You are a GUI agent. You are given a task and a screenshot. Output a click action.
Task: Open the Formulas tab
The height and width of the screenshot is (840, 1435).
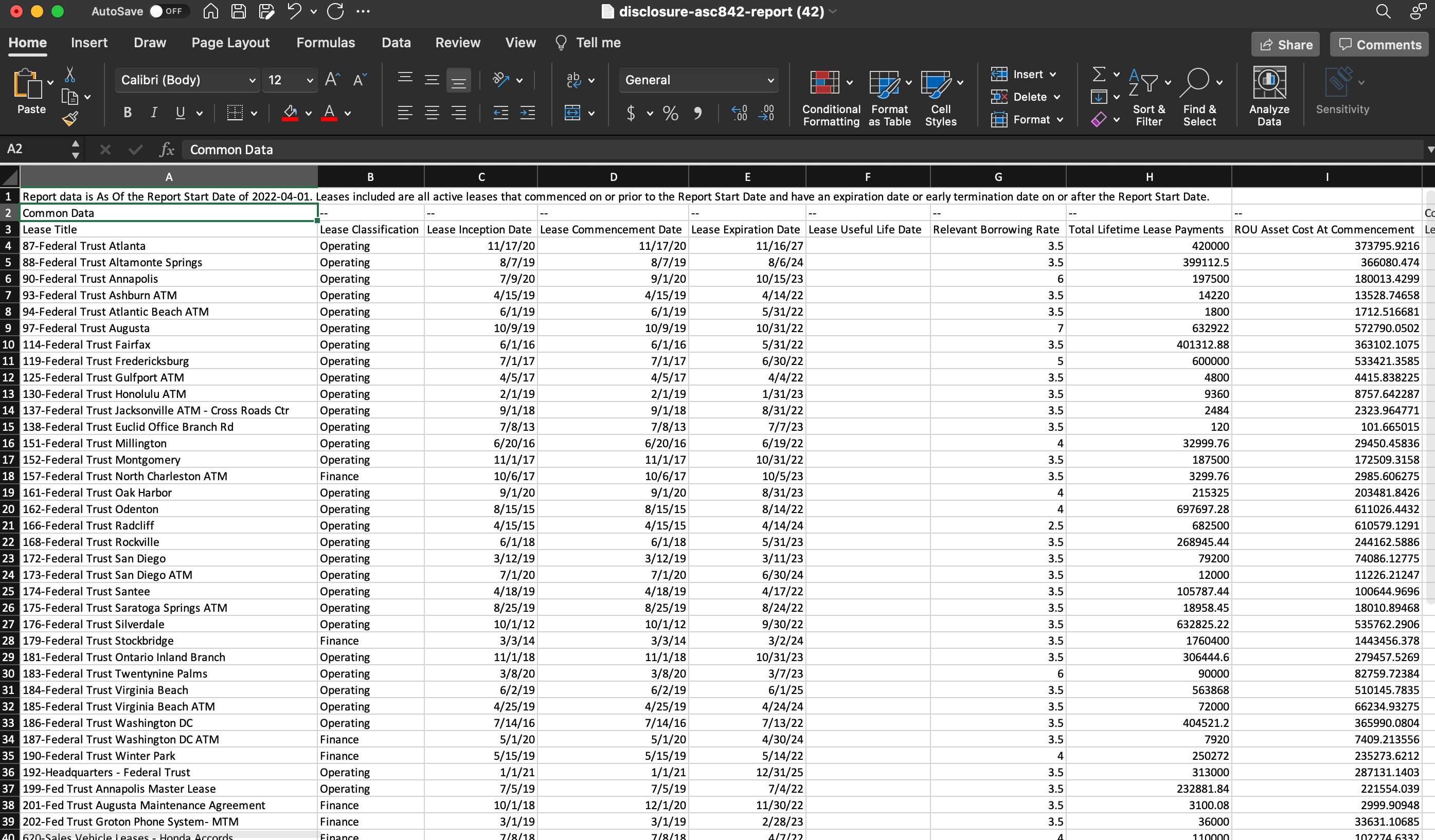point(326,43)
